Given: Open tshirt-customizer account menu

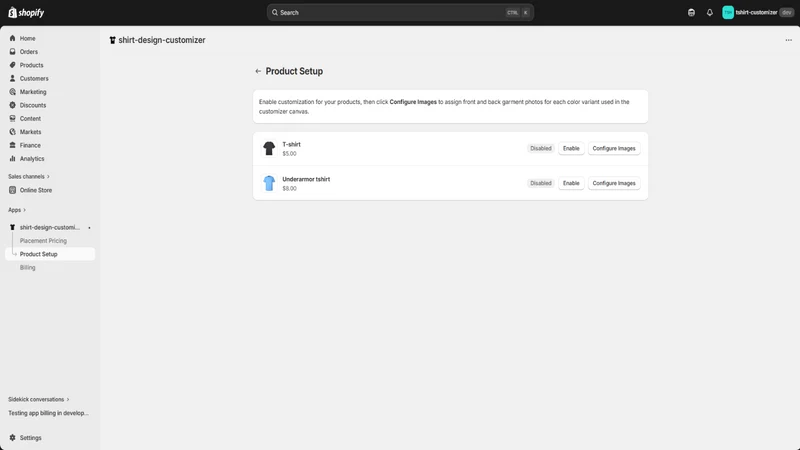Looking at the screenshot, I should coord(758,13).
